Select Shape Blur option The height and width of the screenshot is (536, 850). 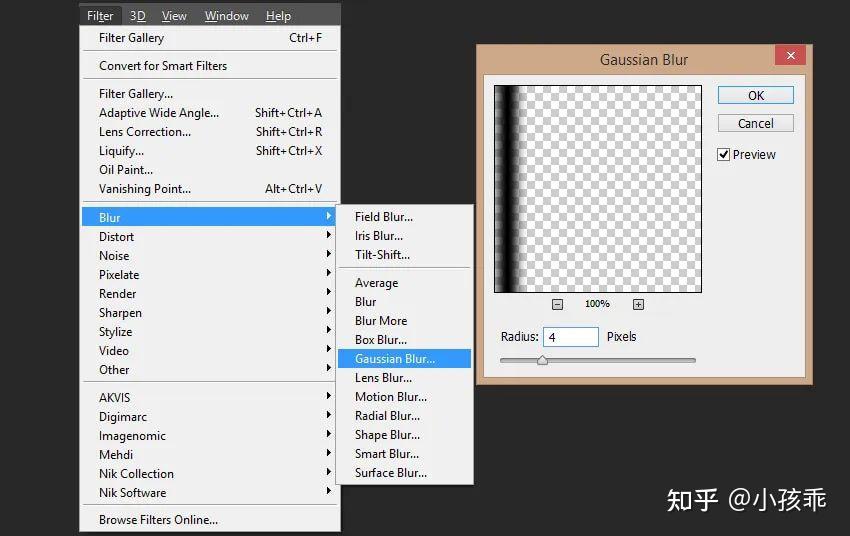click(x=404, y=434)
